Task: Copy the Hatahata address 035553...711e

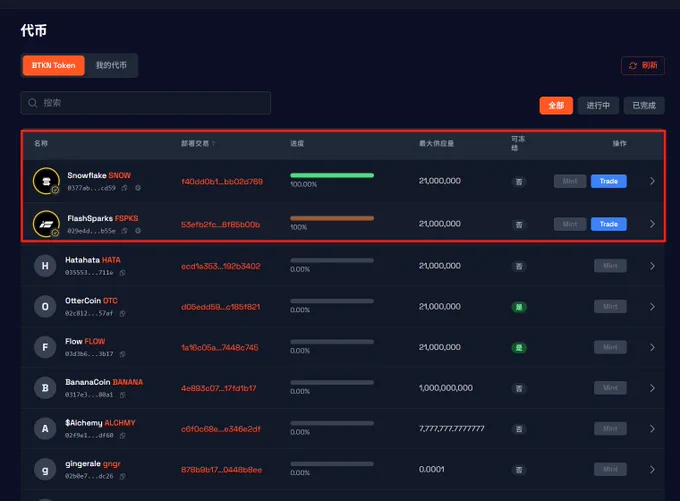Action: [x=123, y=272]
